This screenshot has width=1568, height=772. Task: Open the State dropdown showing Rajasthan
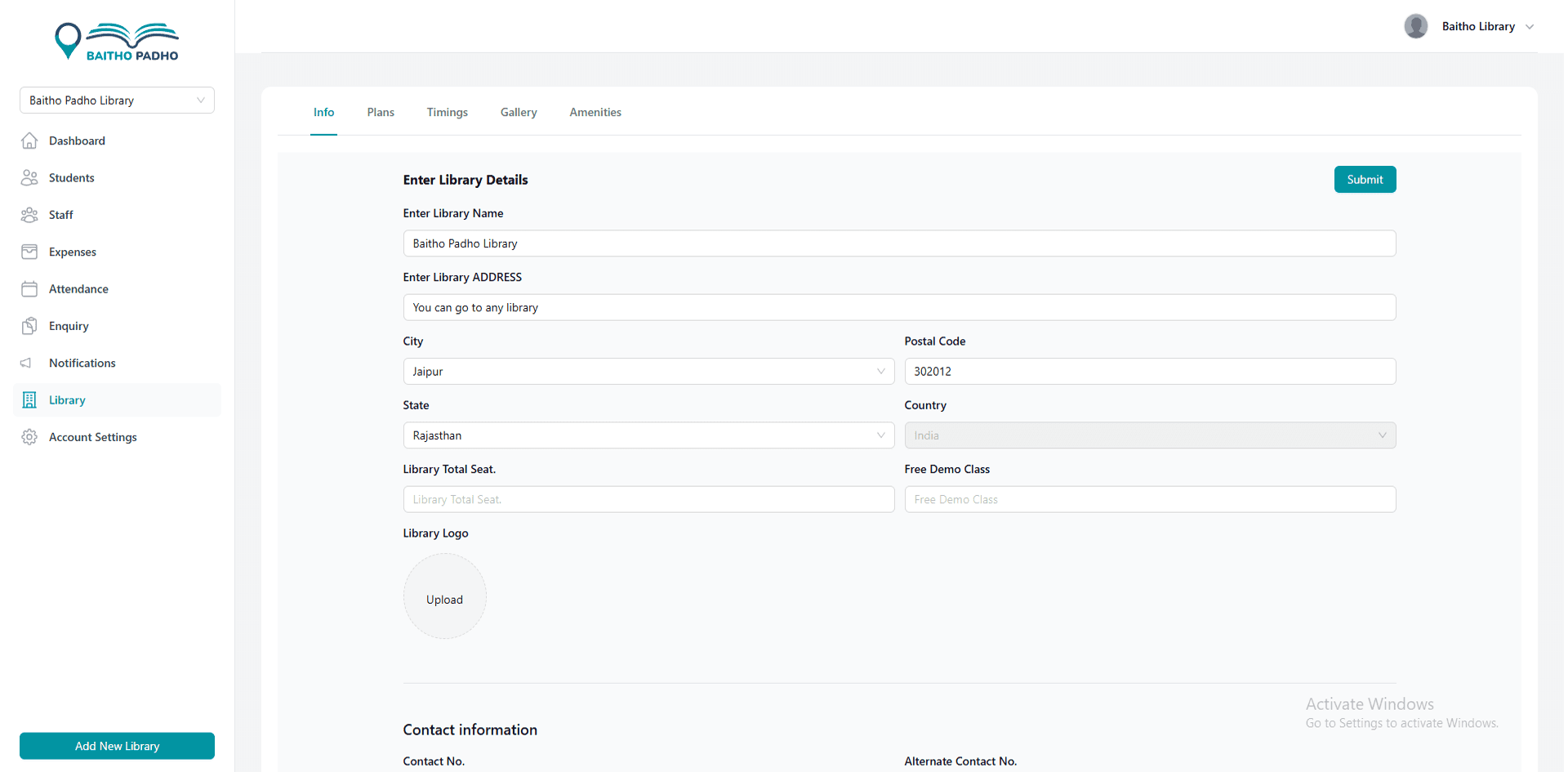tap(648, 435)
